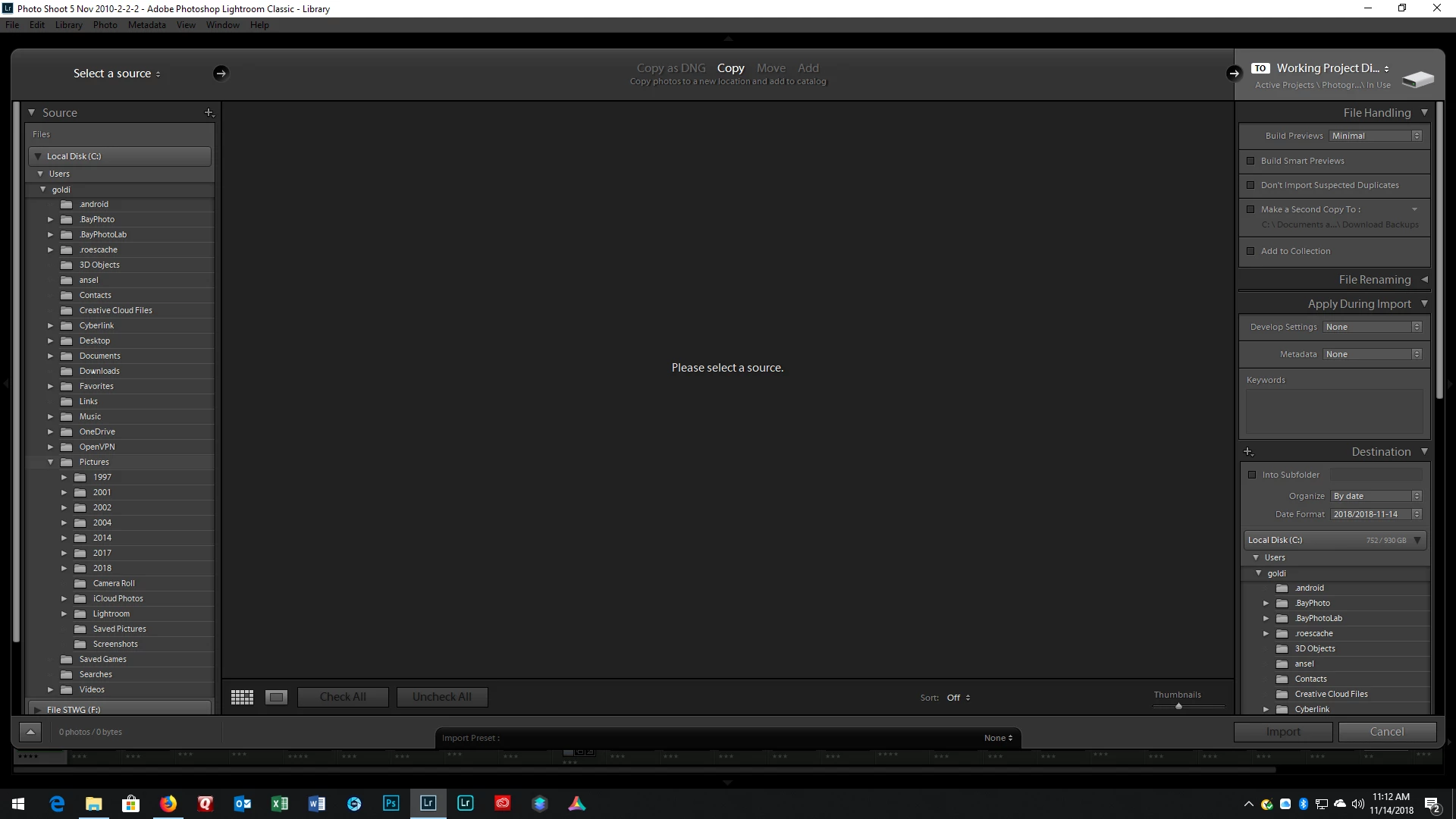Collapse import dialog with up-arrow button
1456x819 pixels.
30,732
